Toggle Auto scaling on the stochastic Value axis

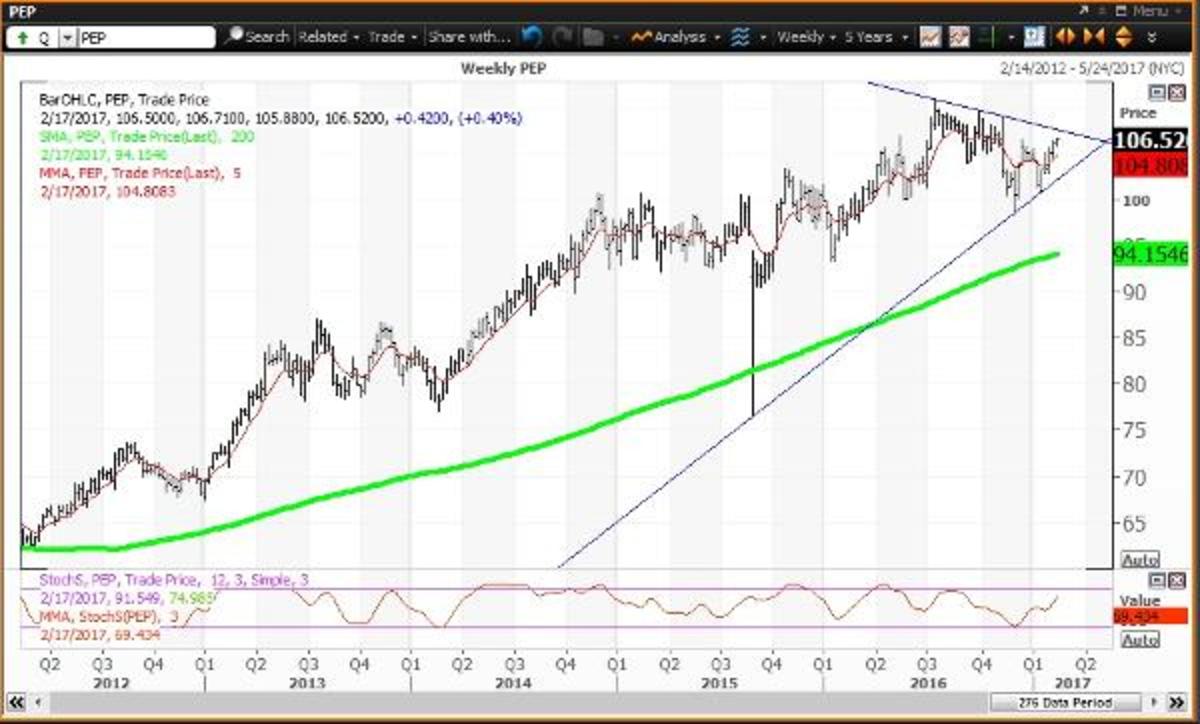pos(1140,640)
